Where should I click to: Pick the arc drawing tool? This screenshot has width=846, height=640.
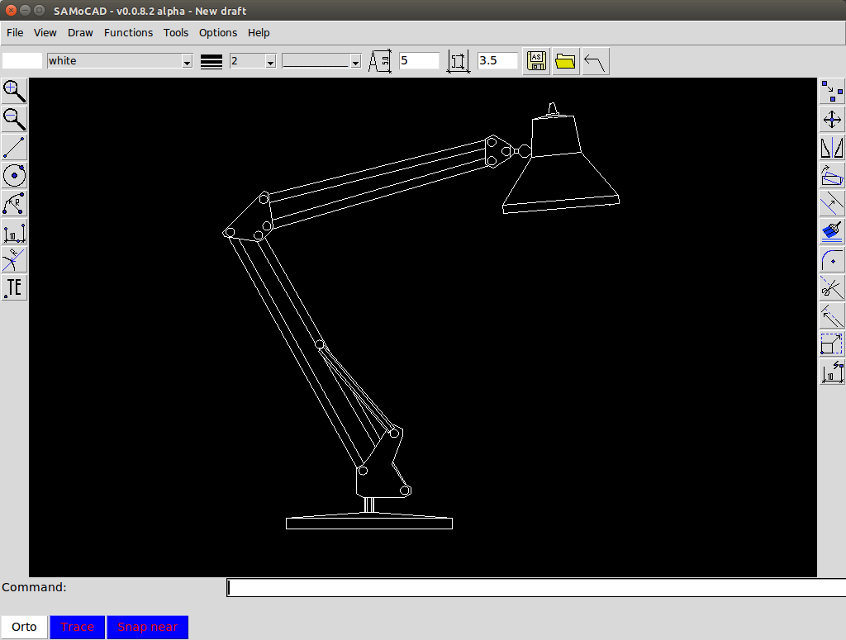point(14,204)
